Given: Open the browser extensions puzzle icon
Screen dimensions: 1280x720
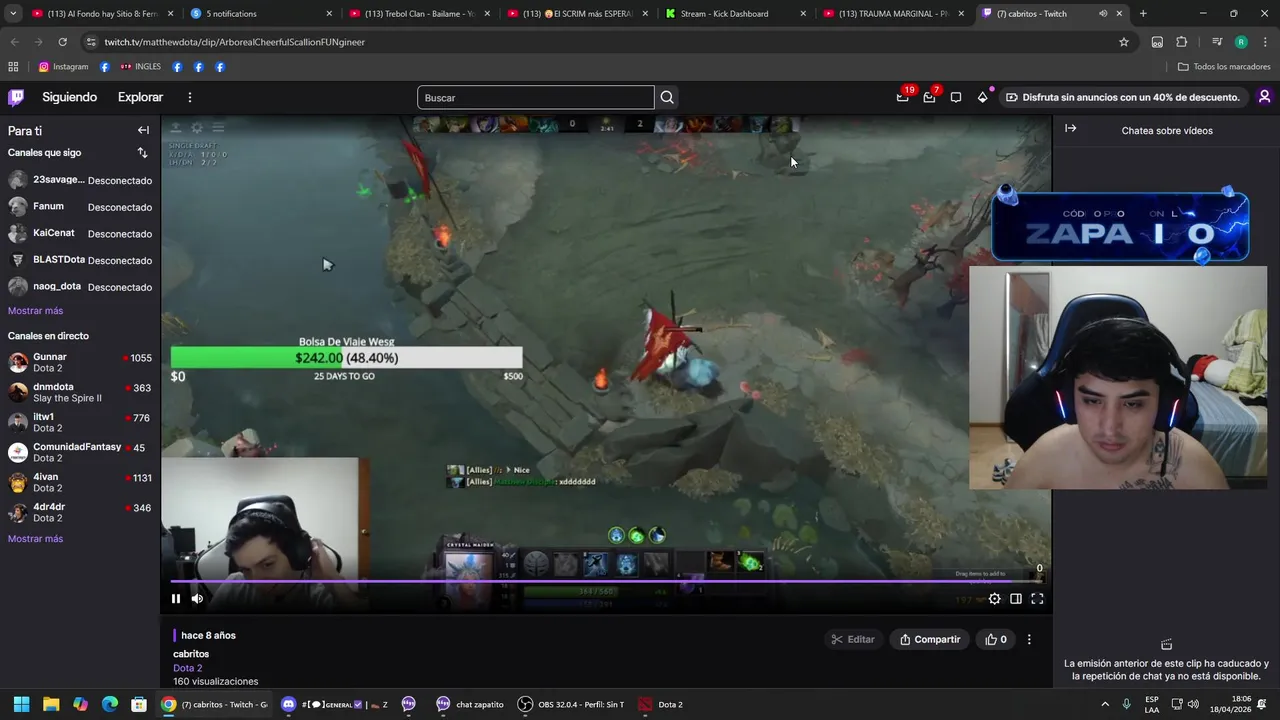Looking at the screenshot, I should [x=1182, y=42].
